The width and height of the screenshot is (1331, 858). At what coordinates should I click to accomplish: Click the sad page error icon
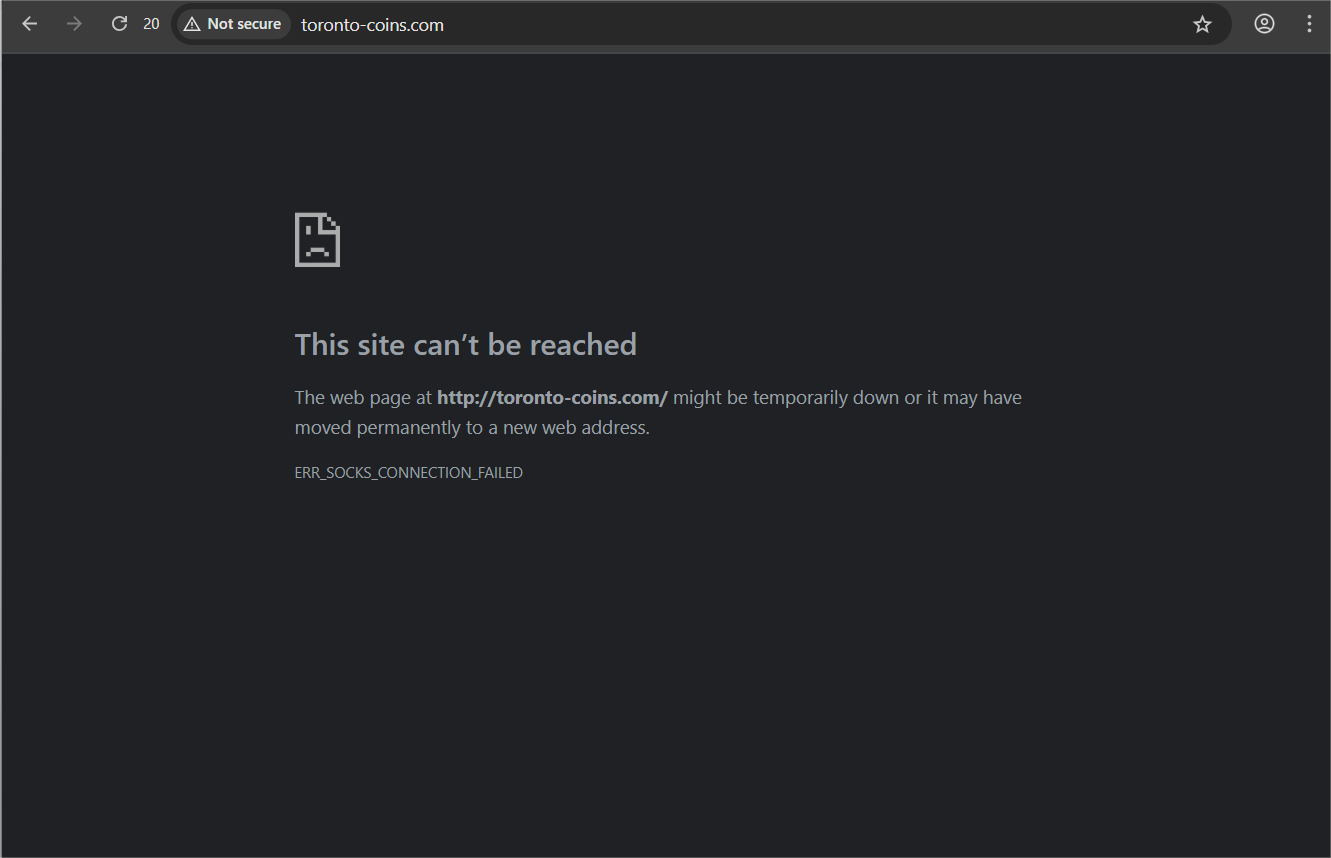pyautogui.click(x=317, y=240)
